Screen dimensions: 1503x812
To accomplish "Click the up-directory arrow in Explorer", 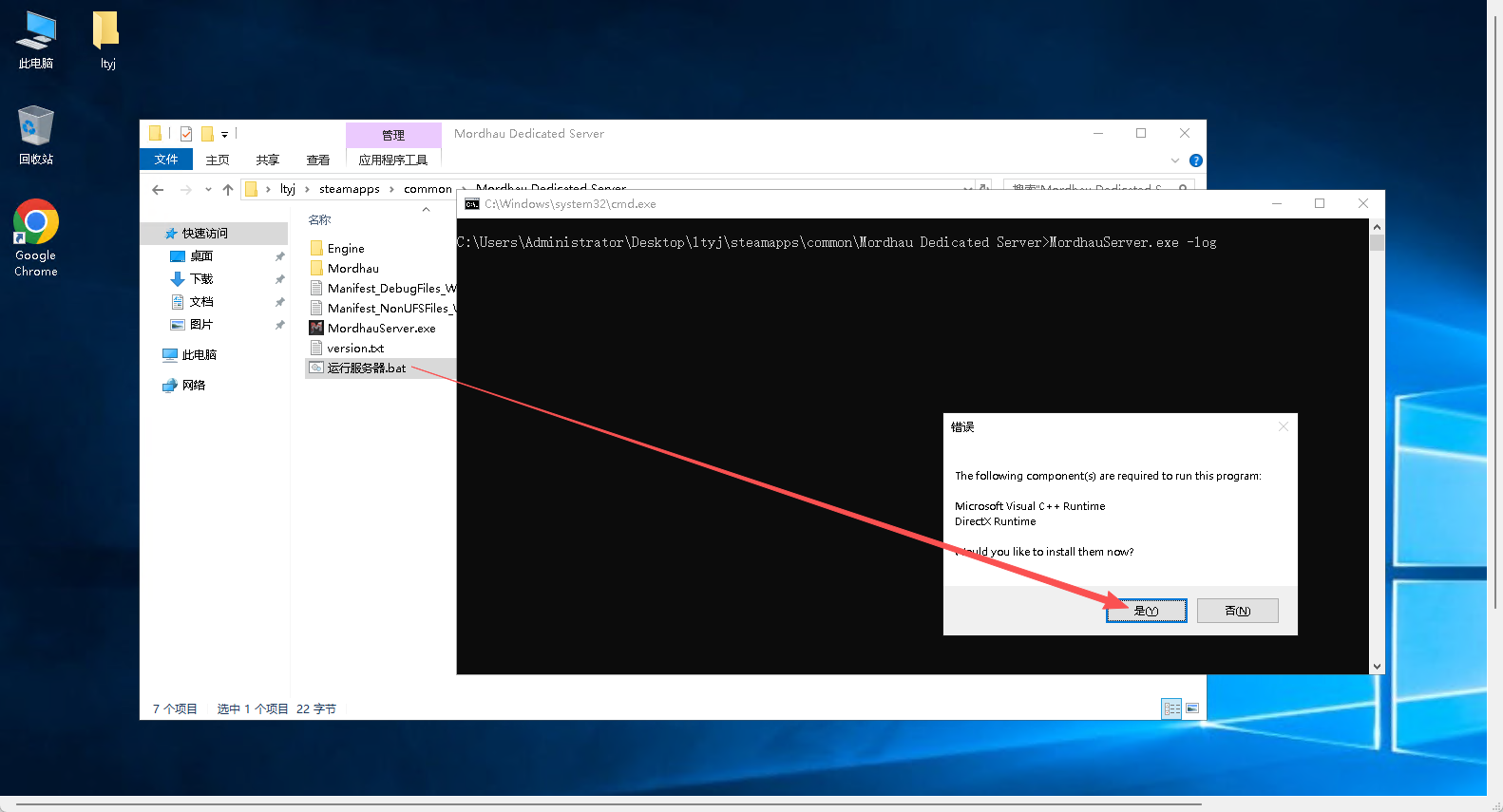I will pos(228,189).
